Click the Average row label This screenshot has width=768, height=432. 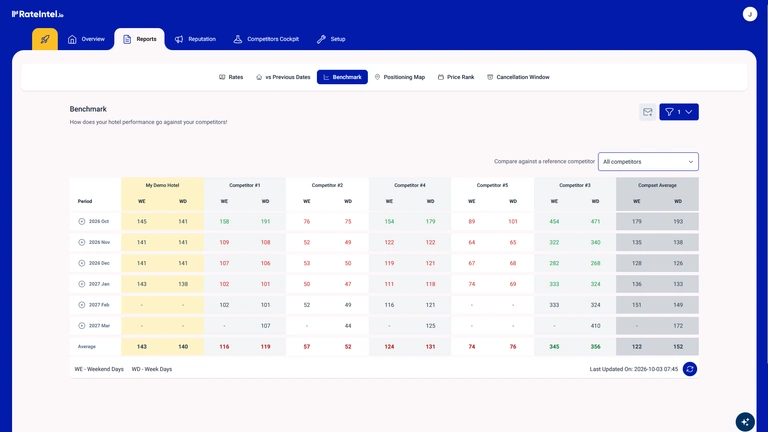(87, 347)
